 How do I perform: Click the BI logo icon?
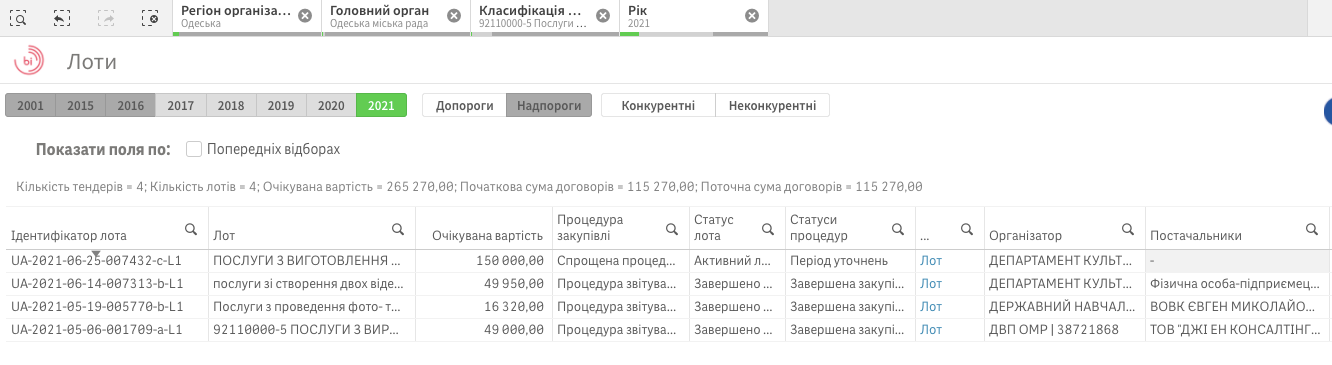[28, 61]
